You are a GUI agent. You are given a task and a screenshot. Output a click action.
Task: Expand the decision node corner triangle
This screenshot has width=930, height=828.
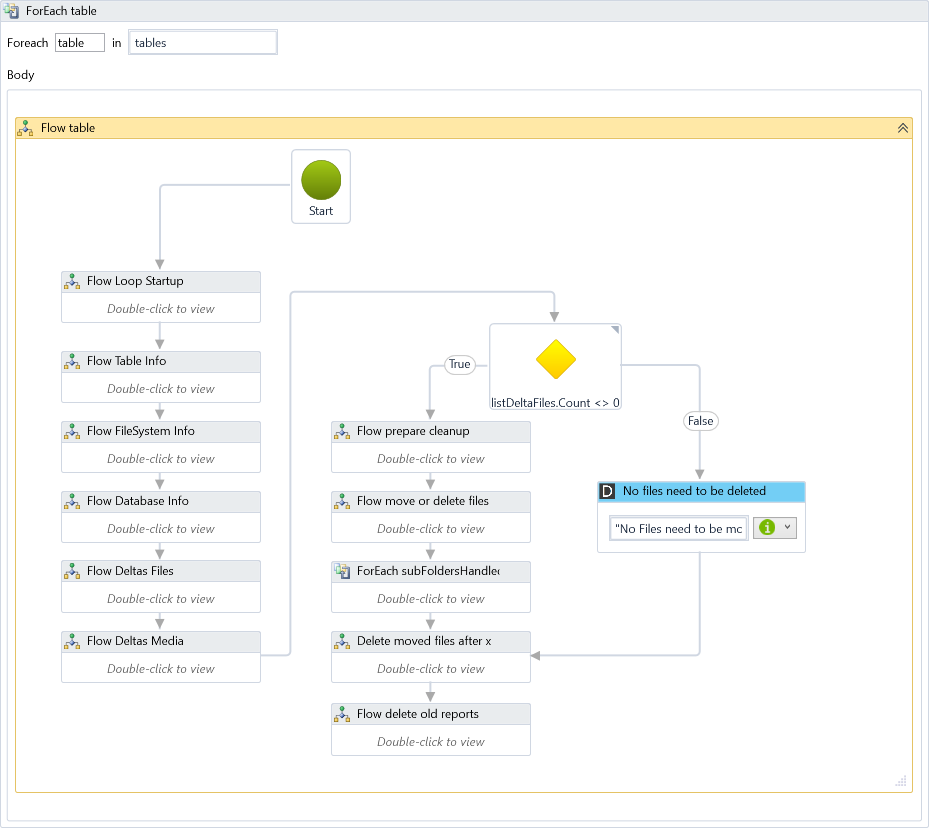click(x=615, y=330)
